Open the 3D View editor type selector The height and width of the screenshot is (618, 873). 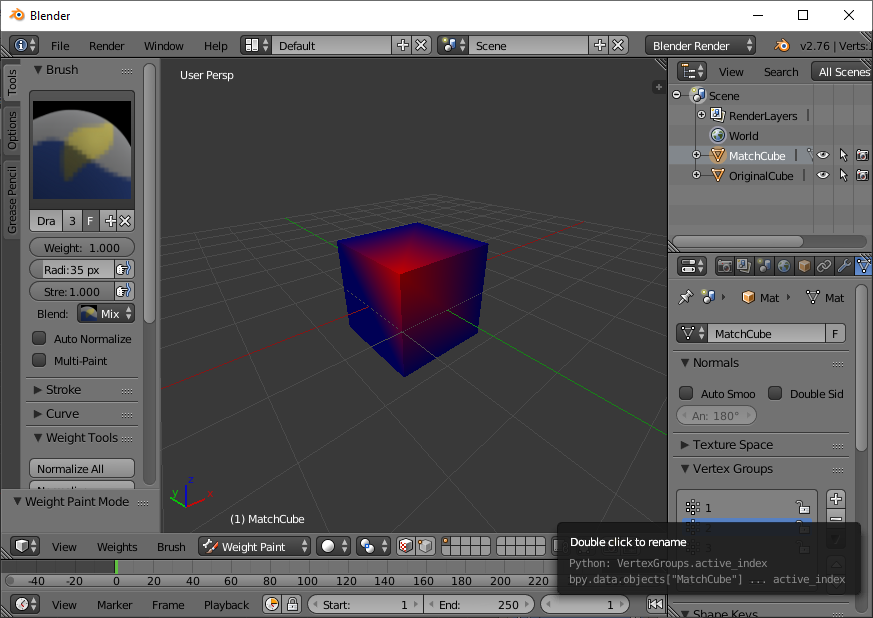[25, 546]
